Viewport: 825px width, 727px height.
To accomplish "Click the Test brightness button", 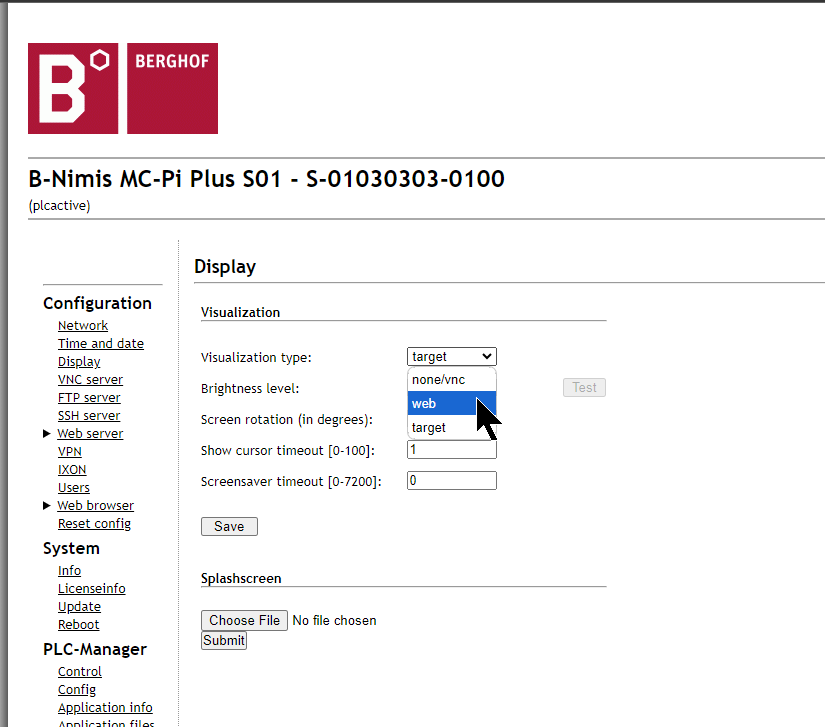I will pos(584,388).
